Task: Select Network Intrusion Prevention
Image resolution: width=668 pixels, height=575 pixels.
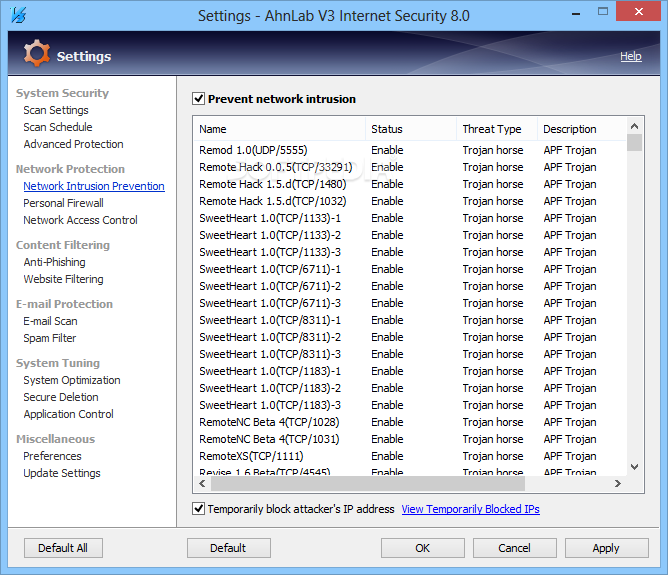Action: 94,186
